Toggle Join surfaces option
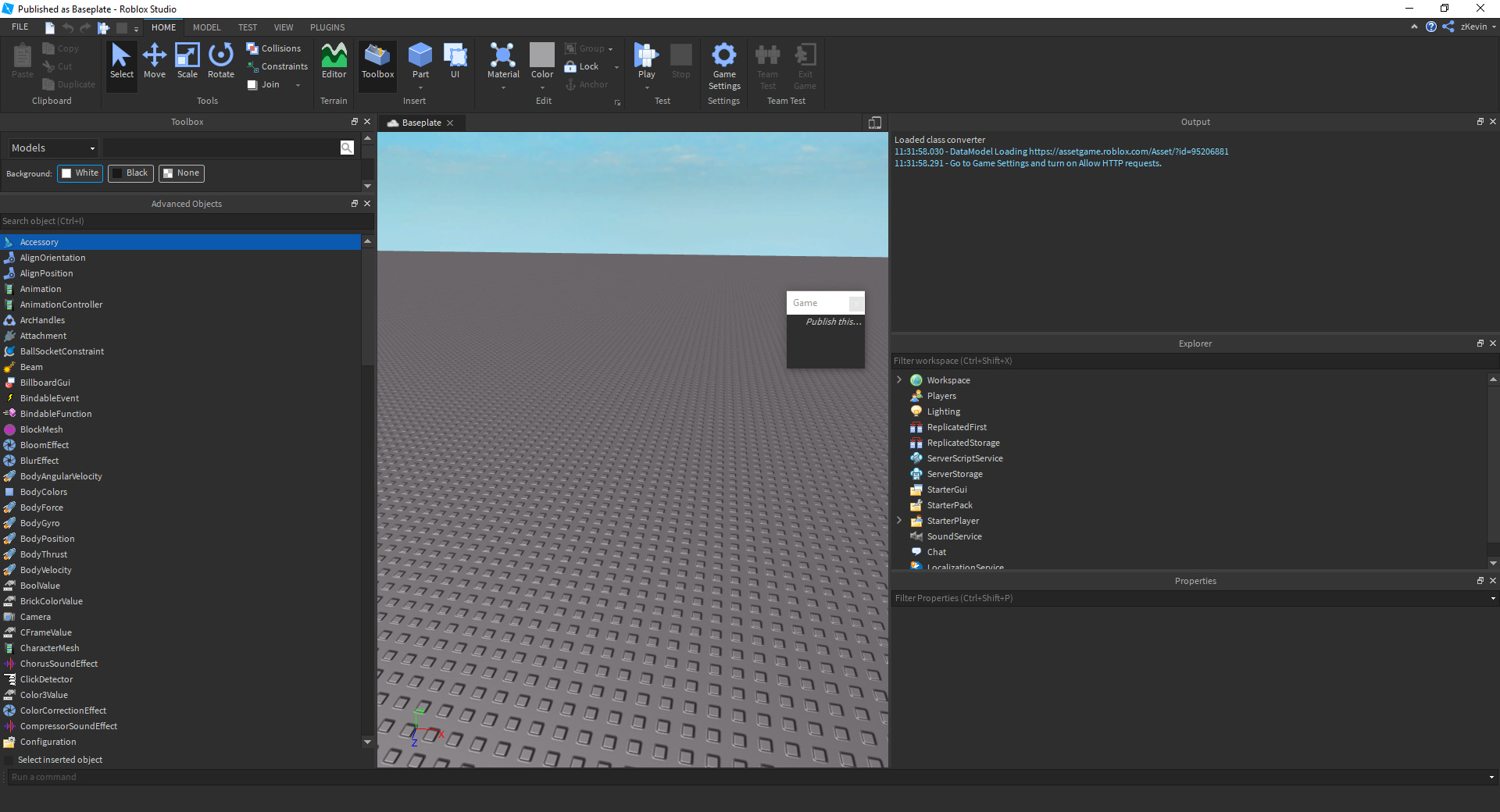 [263, 84]
